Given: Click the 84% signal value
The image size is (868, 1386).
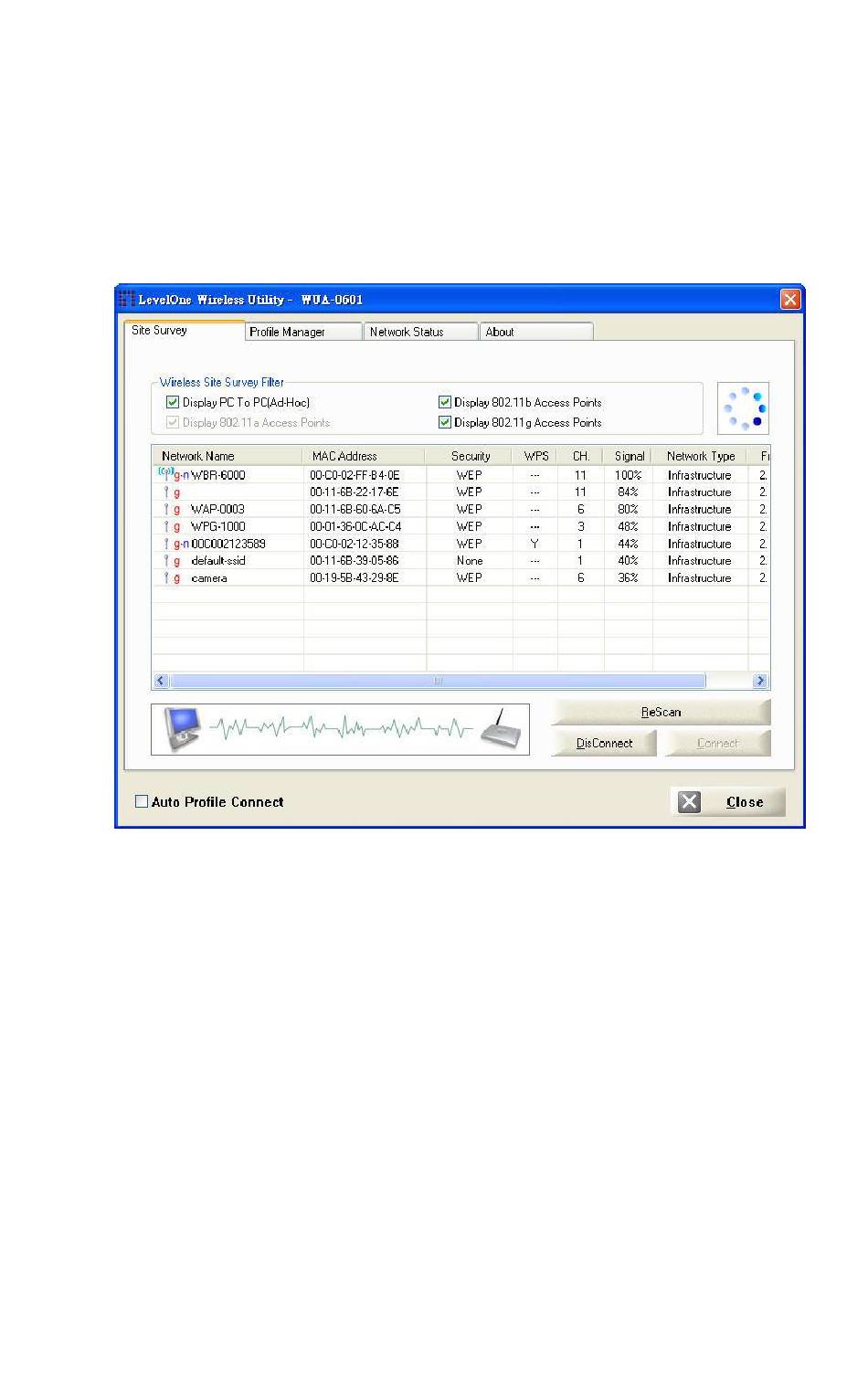Looking at the screenshot, I should tap(628, 492).
